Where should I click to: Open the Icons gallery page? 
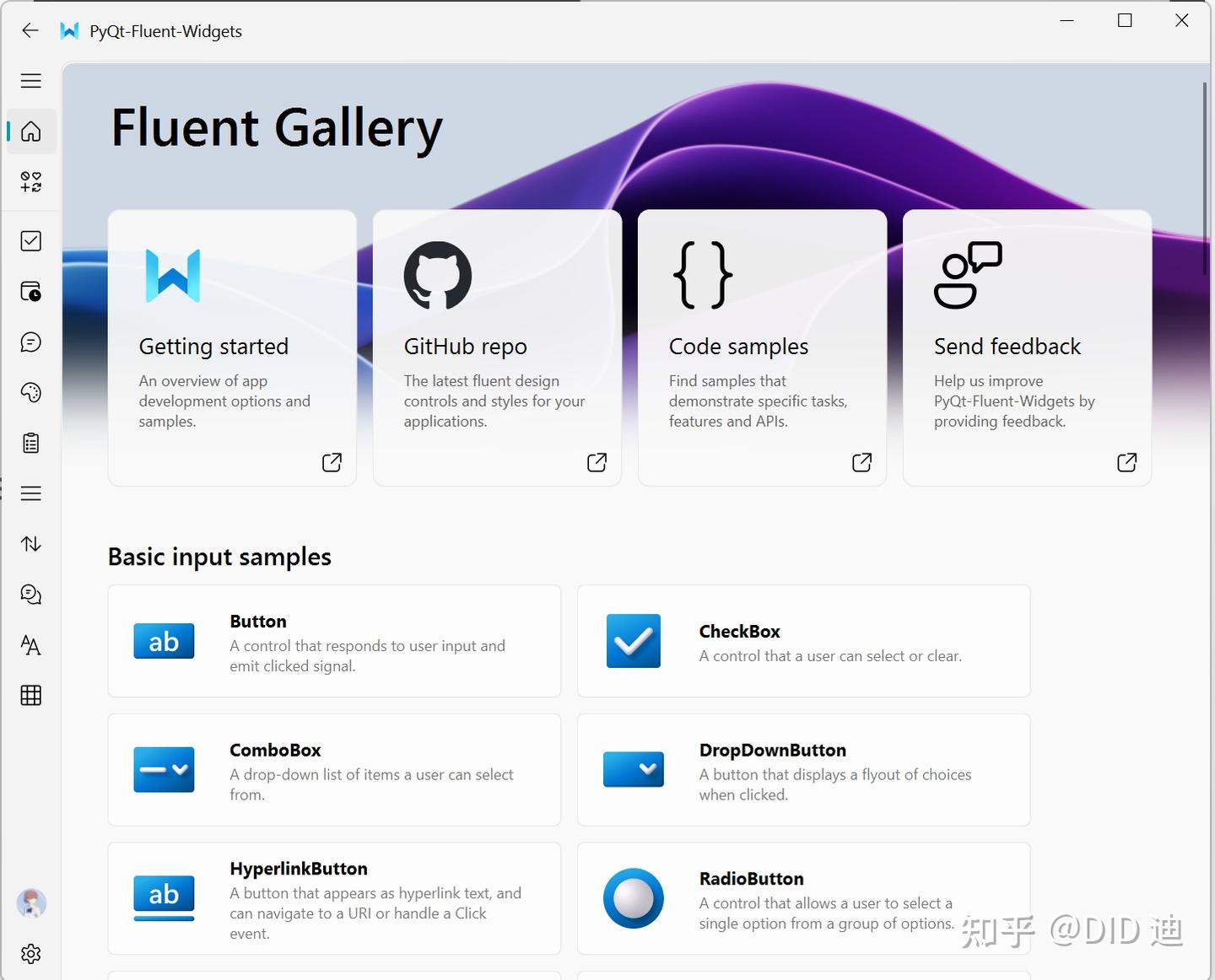coord(30,183)
